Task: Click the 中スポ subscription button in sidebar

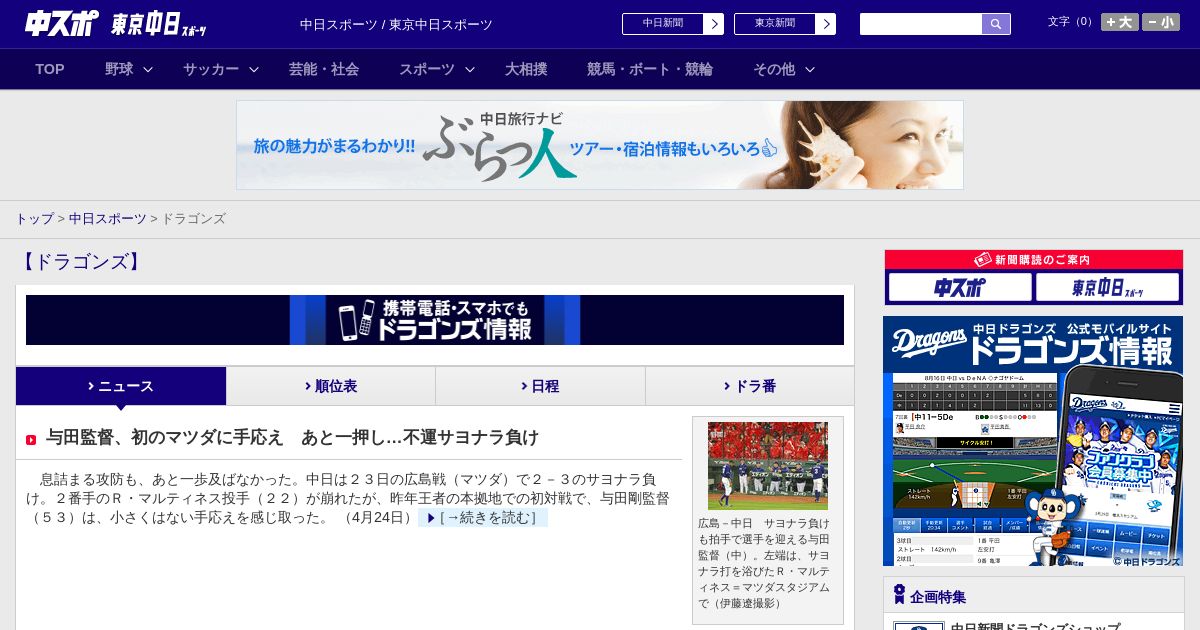Action: (960, 288)
